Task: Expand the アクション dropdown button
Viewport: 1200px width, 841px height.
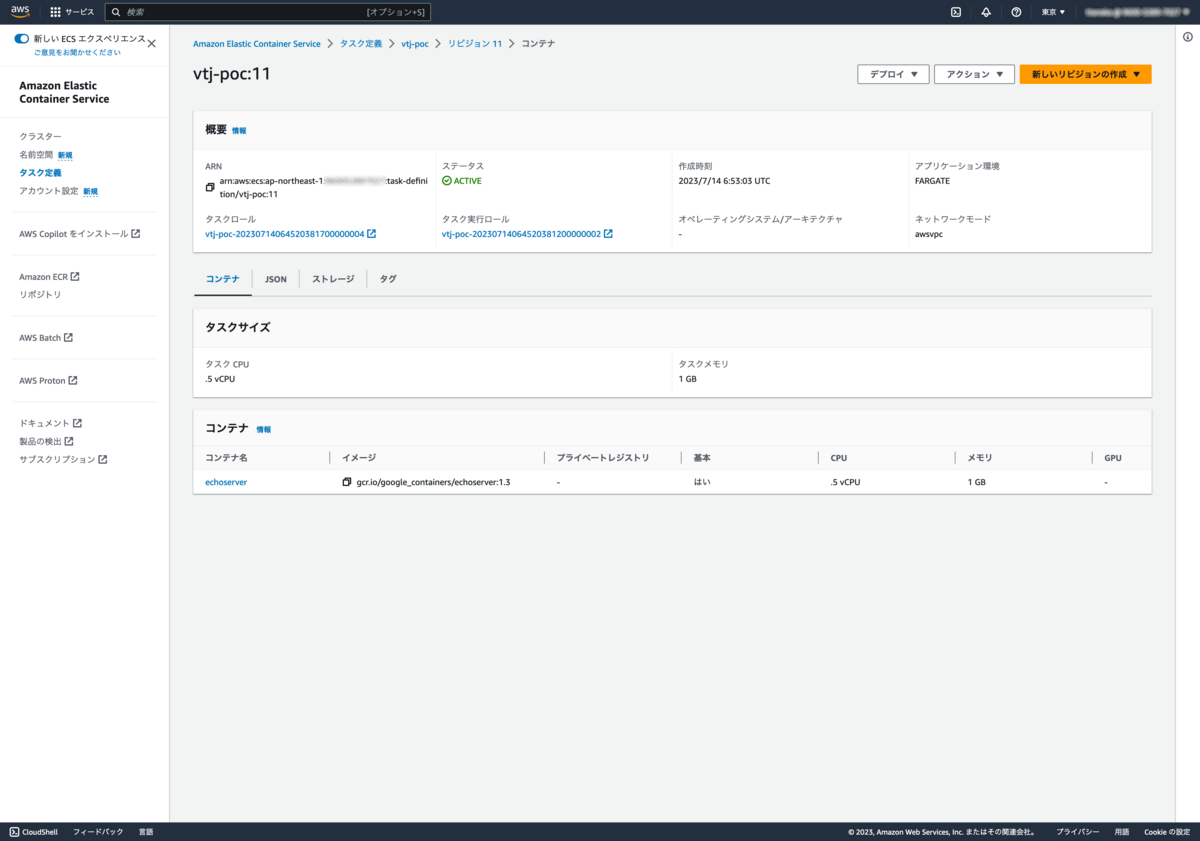Action: (x=974, y=74)
